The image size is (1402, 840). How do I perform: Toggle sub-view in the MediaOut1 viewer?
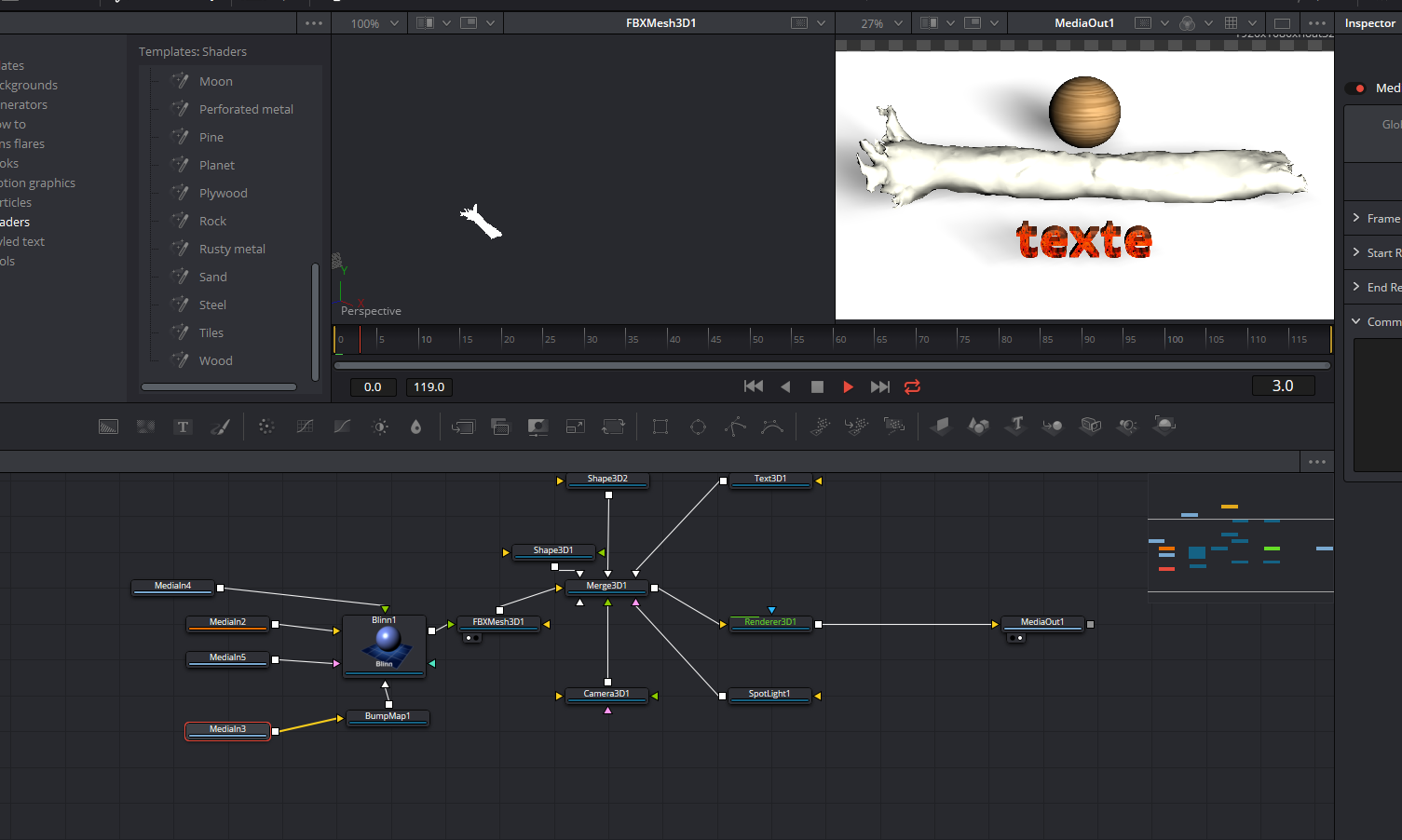(973, 23)
